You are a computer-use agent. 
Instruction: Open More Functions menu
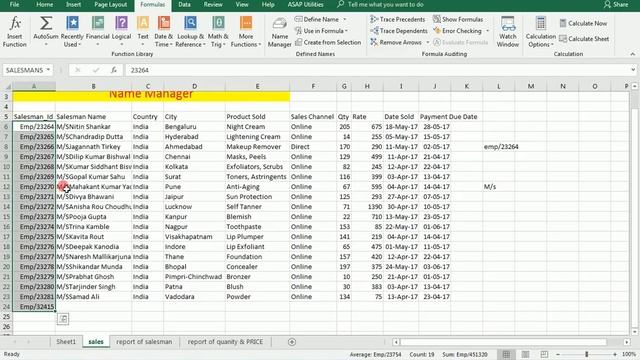(x=246, y=32)
